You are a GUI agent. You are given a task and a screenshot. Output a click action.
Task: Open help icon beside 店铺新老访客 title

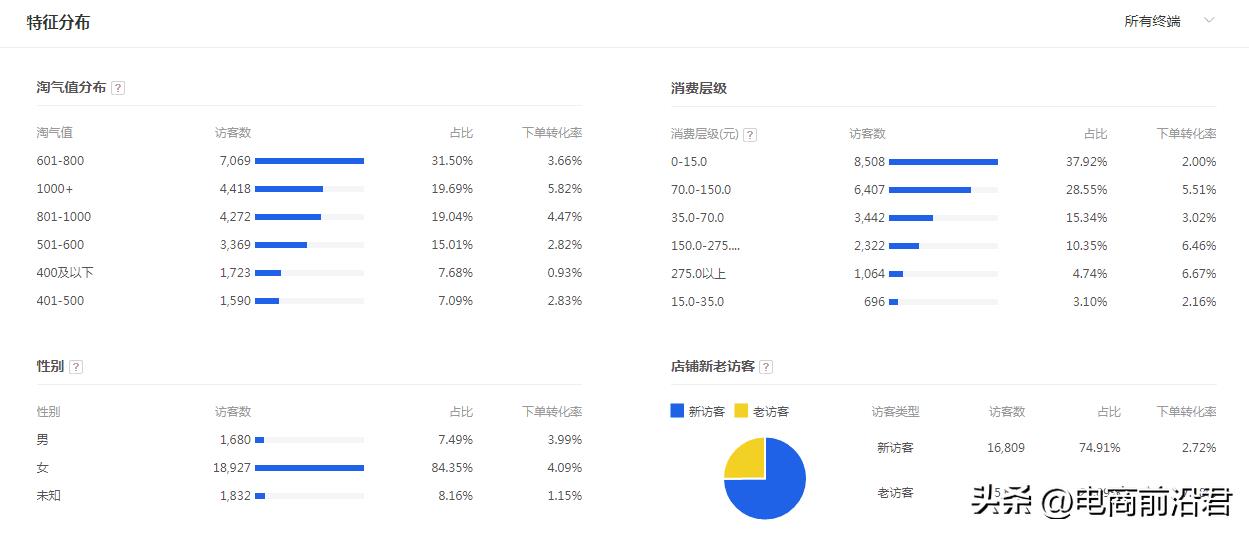766,367
